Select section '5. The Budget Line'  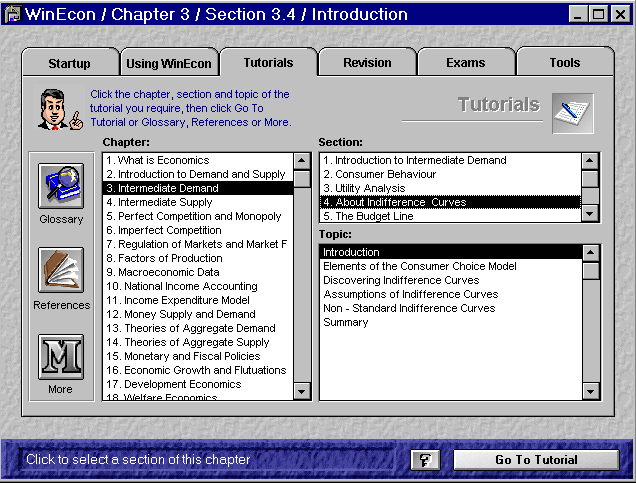(x=451, y=216)
